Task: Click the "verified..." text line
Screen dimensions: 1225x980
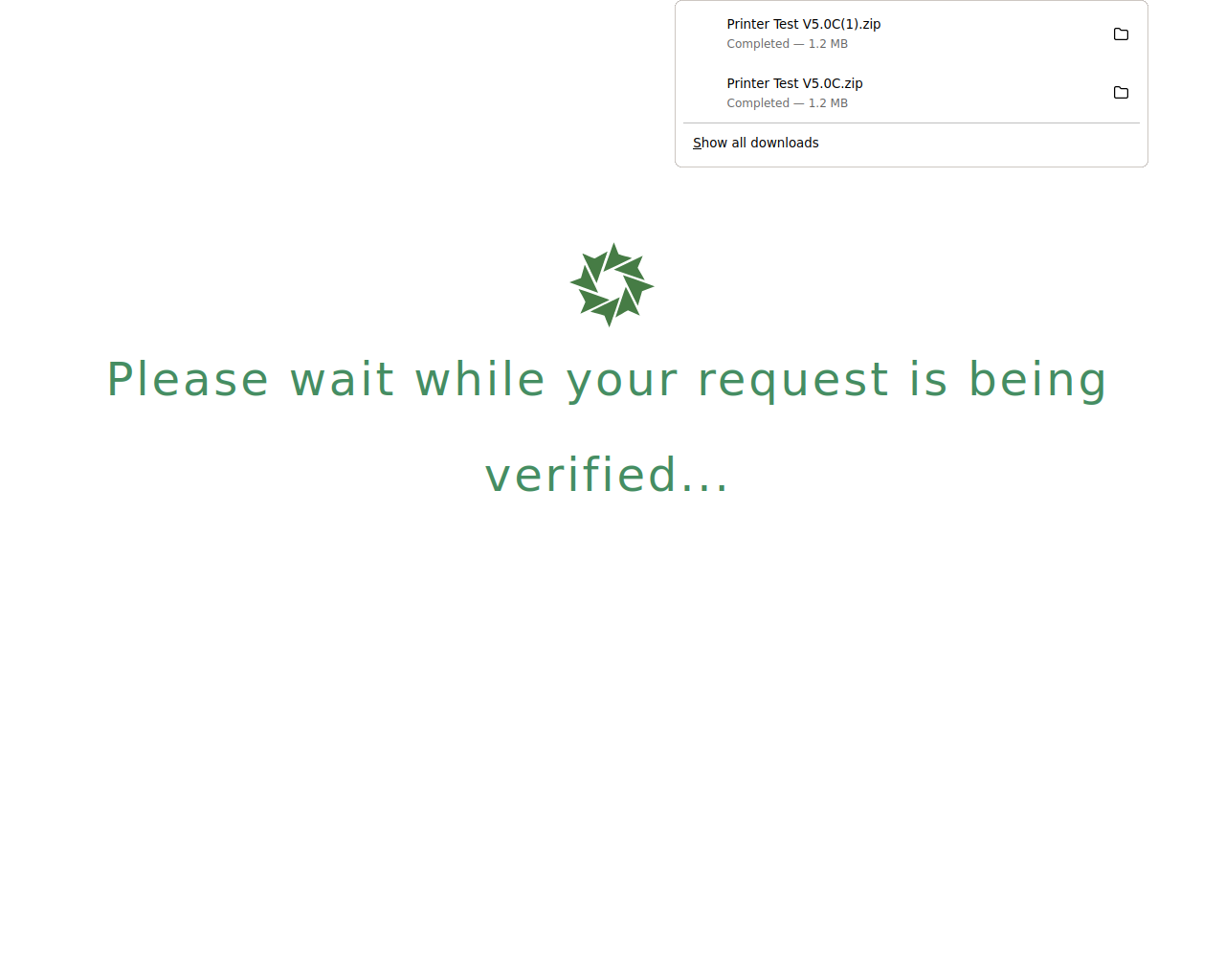Action: 607,475
